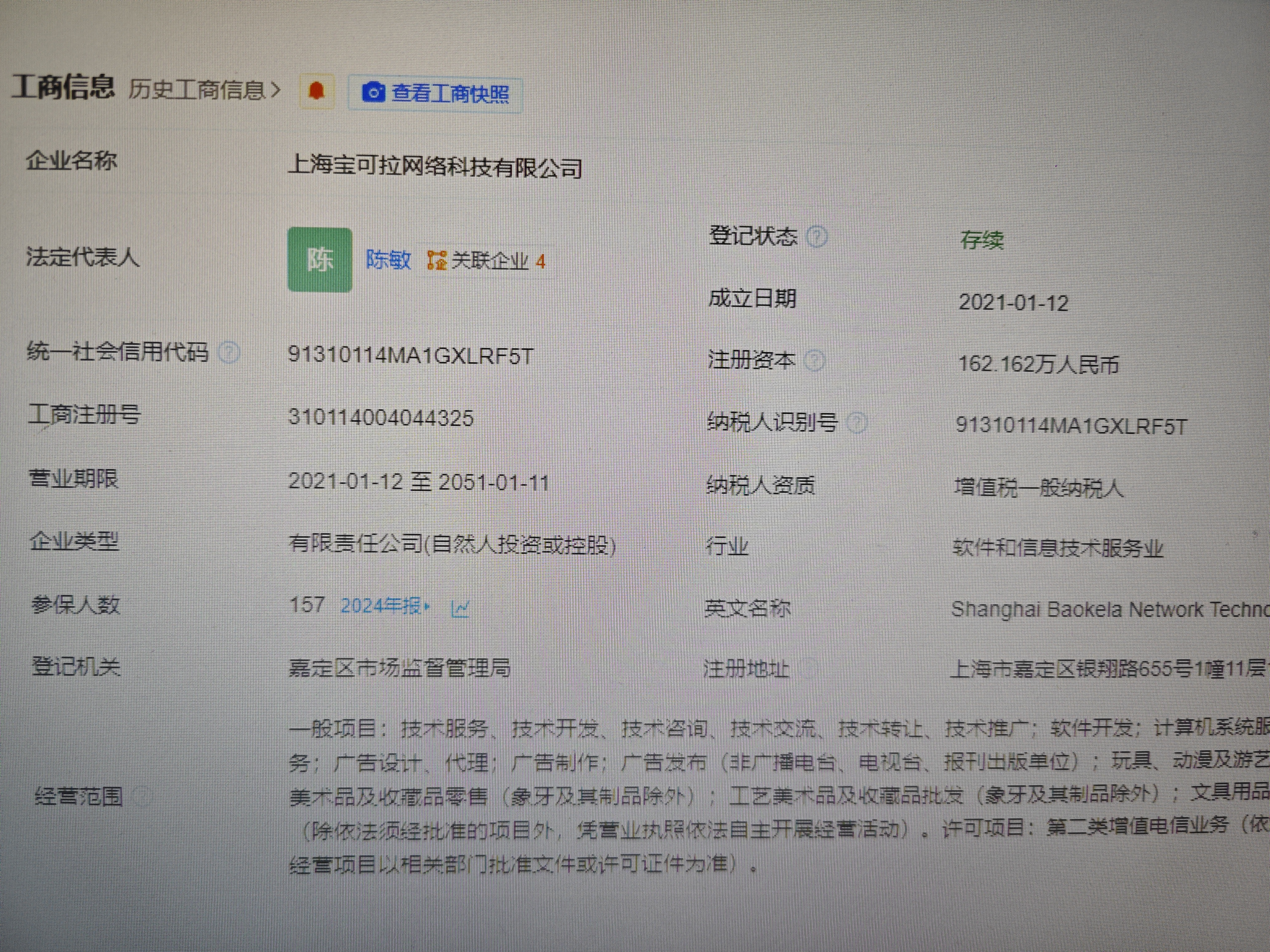Click green 陈 avatar thumbnail
The width and height of the screenshot is (1270, 952).
point(320,259)
